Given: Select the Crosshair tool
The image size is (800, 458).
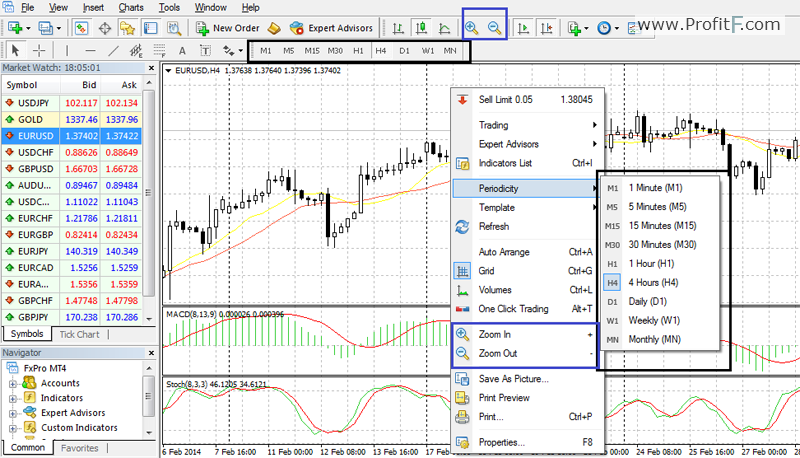Looking at the screenshot, I should coord(39,50).
